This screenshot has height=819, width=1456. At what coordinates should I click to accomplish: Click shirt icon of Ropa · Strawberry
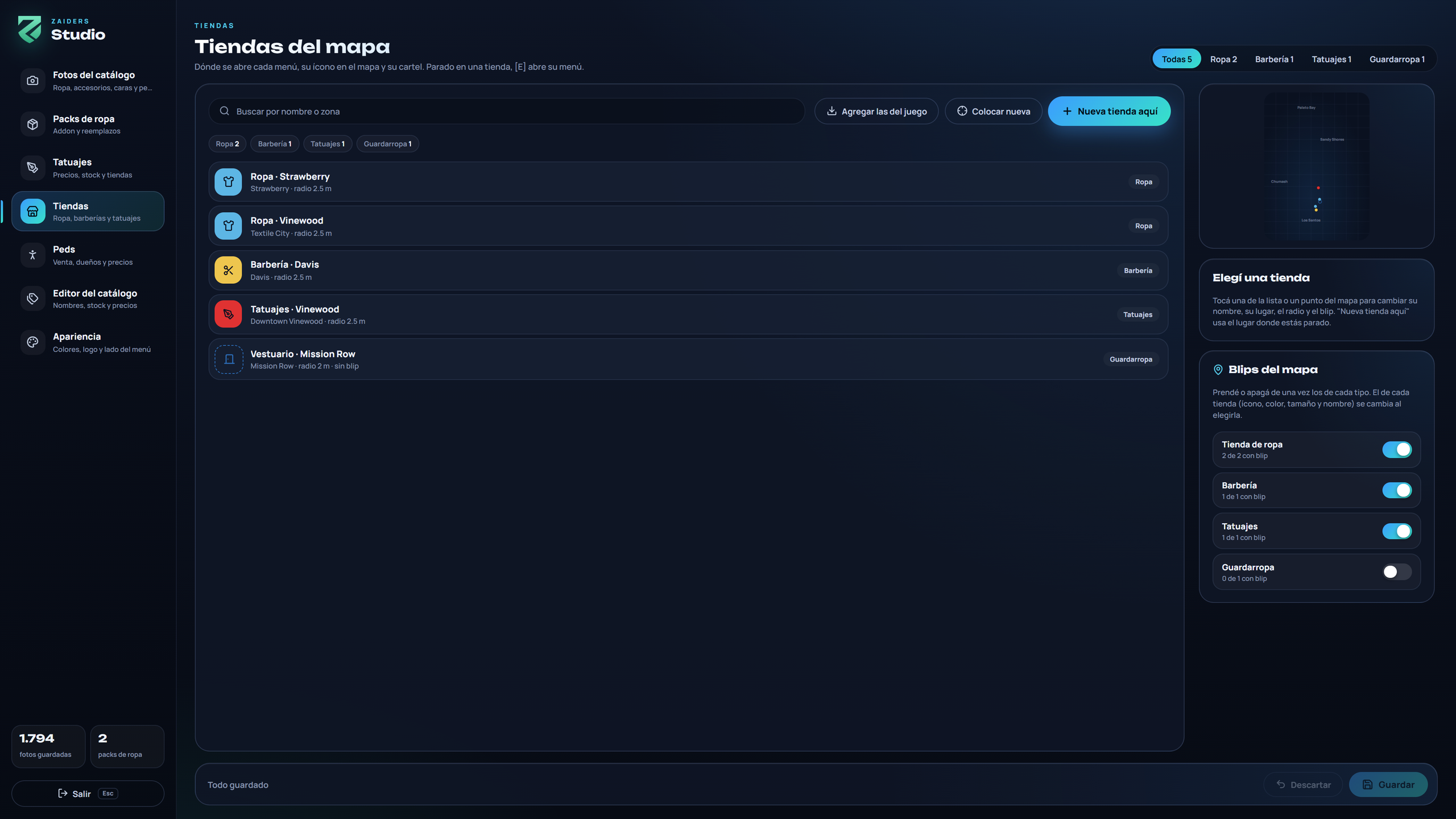(x=228, y=182)
